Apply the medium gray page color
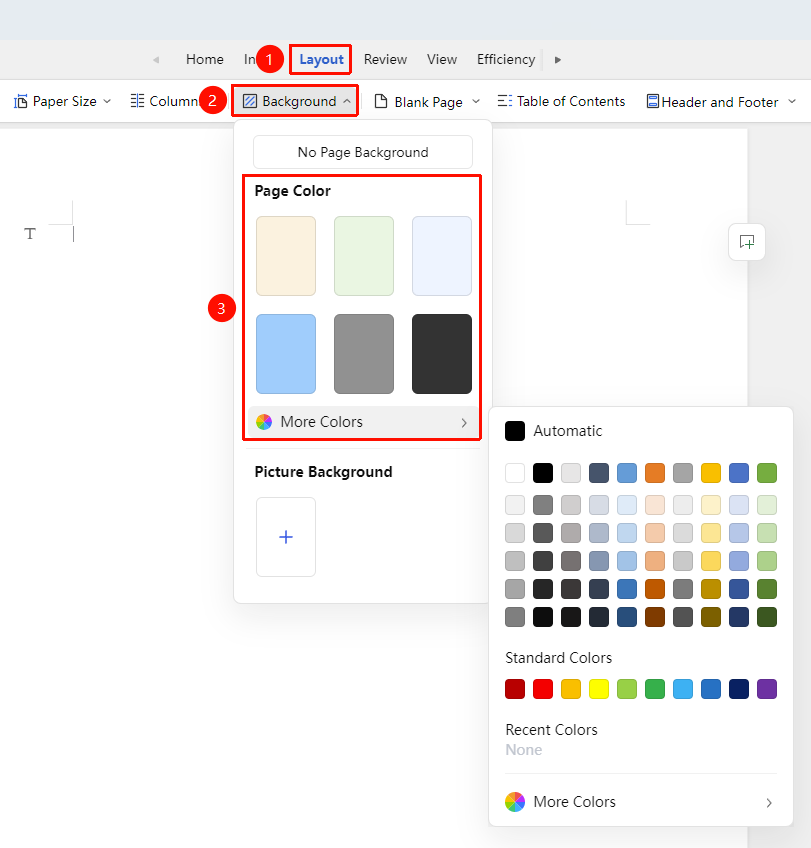The height and width of the screenshot is (848, 811). 364,354
